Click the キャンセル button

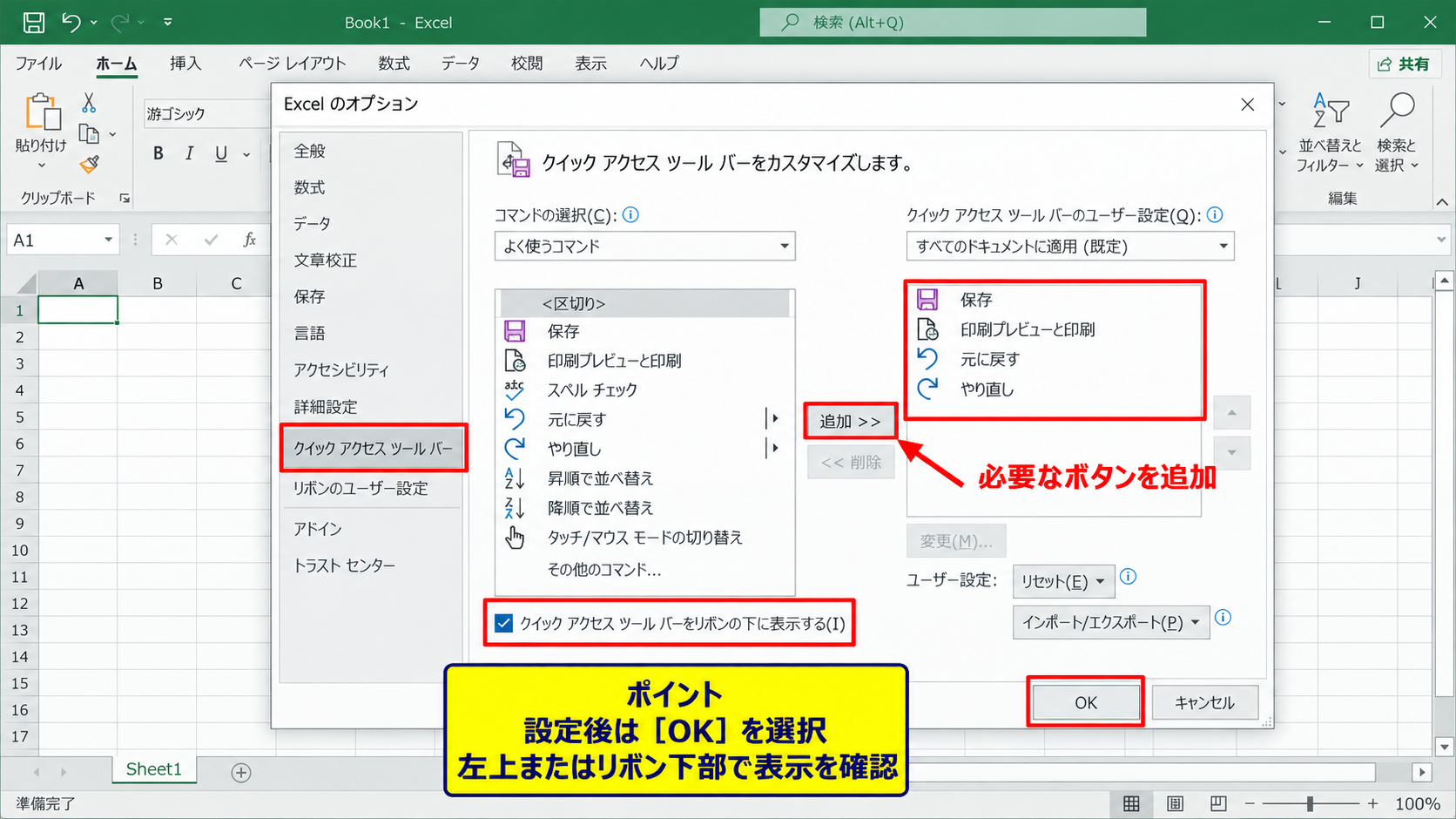pyautogui.click(x=1204, y=702)
